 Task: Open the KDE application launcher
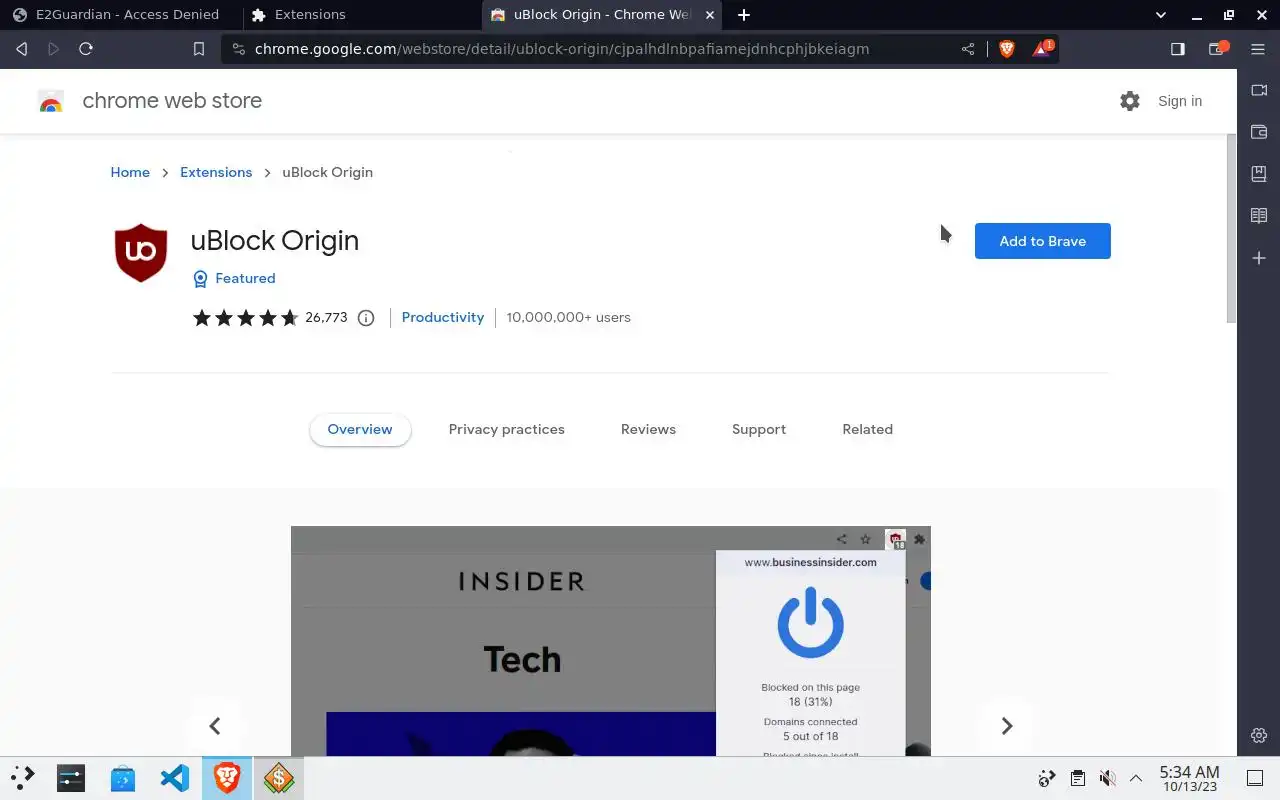point(22,777)
